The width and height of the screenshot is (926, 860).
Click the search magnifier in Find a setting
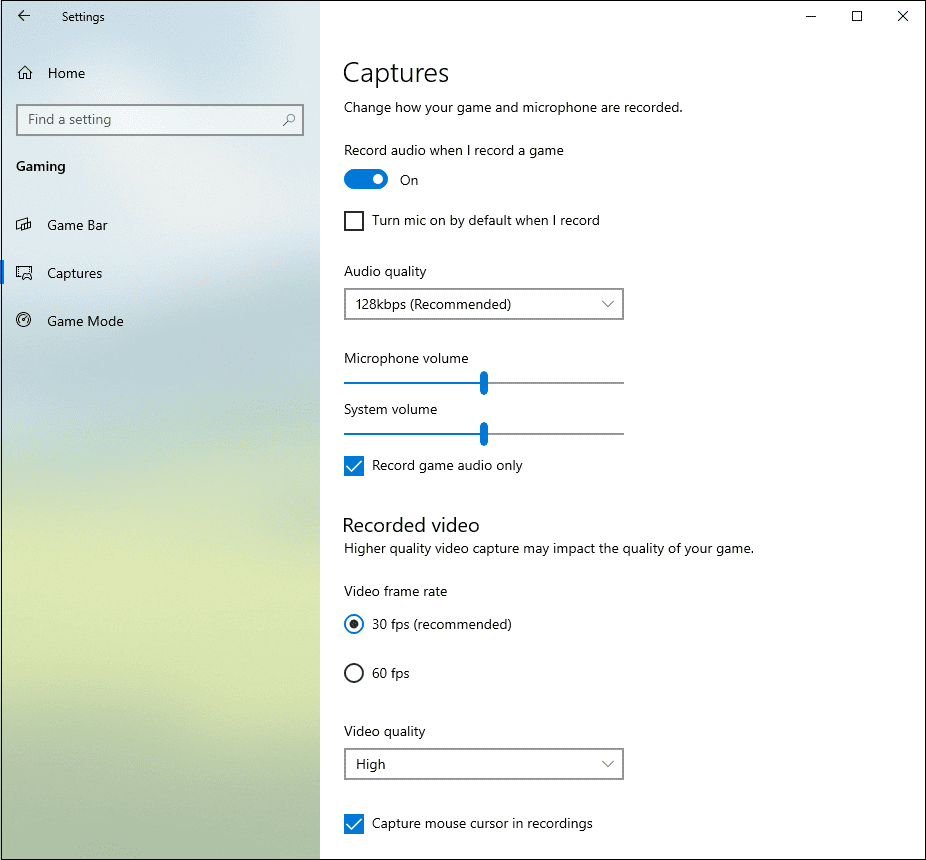(x=289, y=120)
